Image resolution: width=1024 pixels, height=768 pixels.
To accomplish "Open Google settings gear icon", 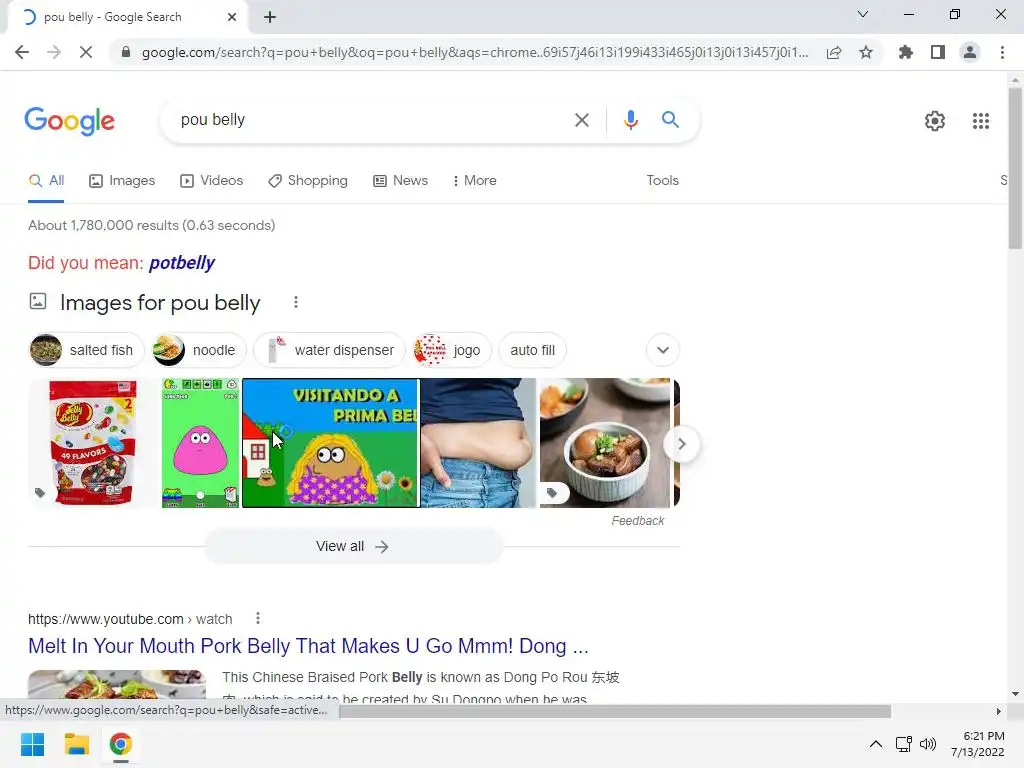I will [935, 121].
